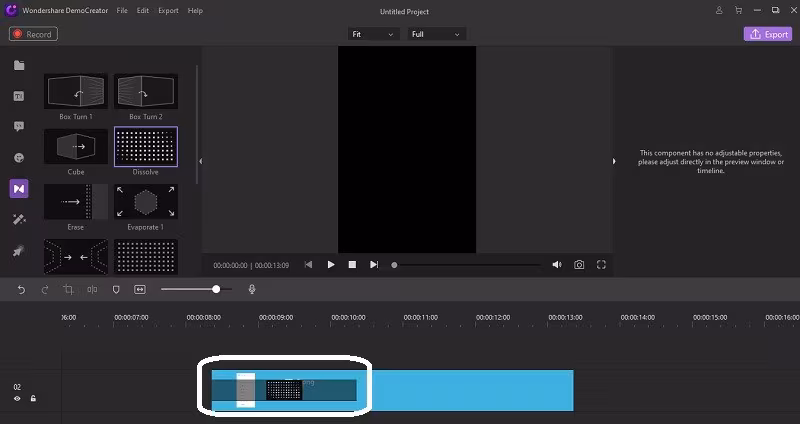Start voiceover with microphone icon

(x=252, y=289)
